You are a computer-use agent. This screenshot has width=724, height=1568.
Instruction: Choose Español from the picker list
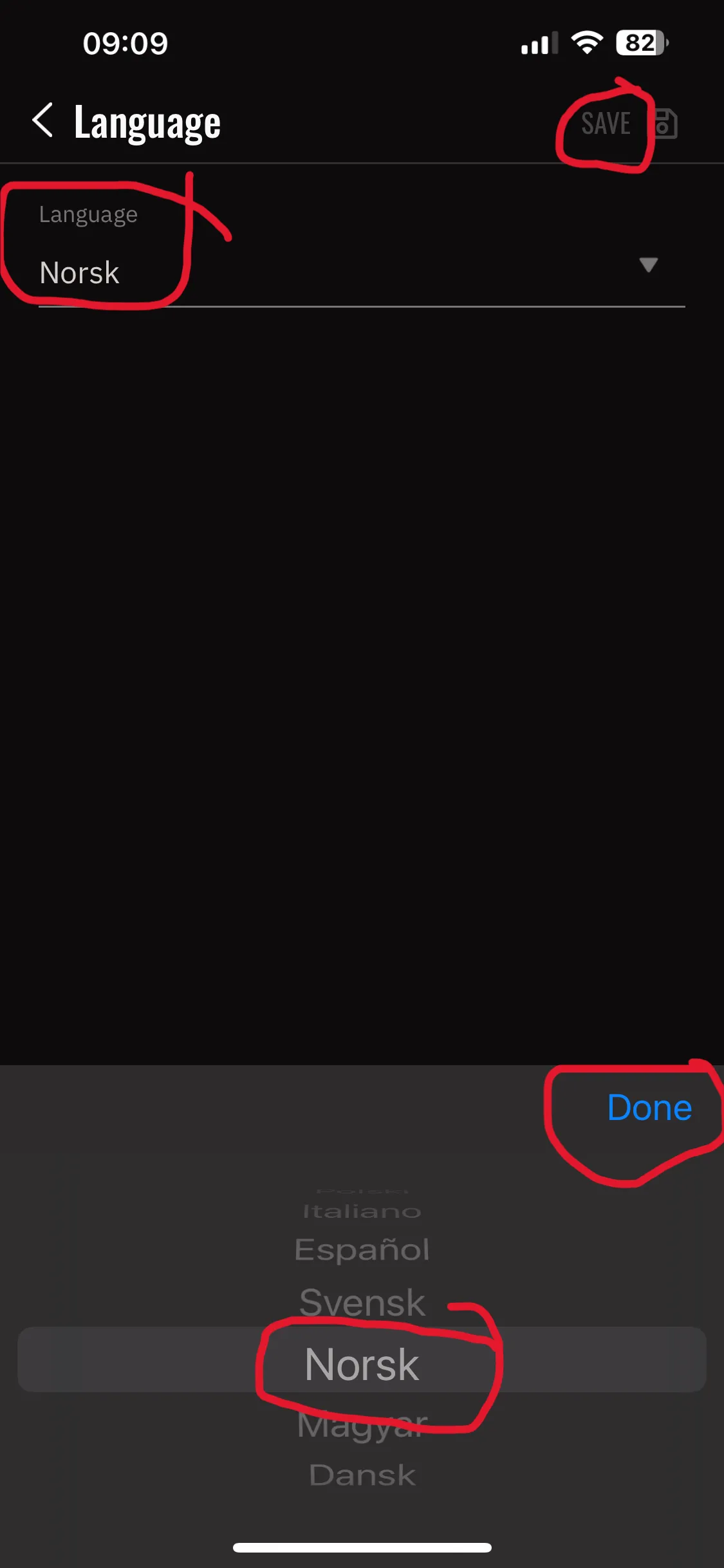(x=362, y=1250)
